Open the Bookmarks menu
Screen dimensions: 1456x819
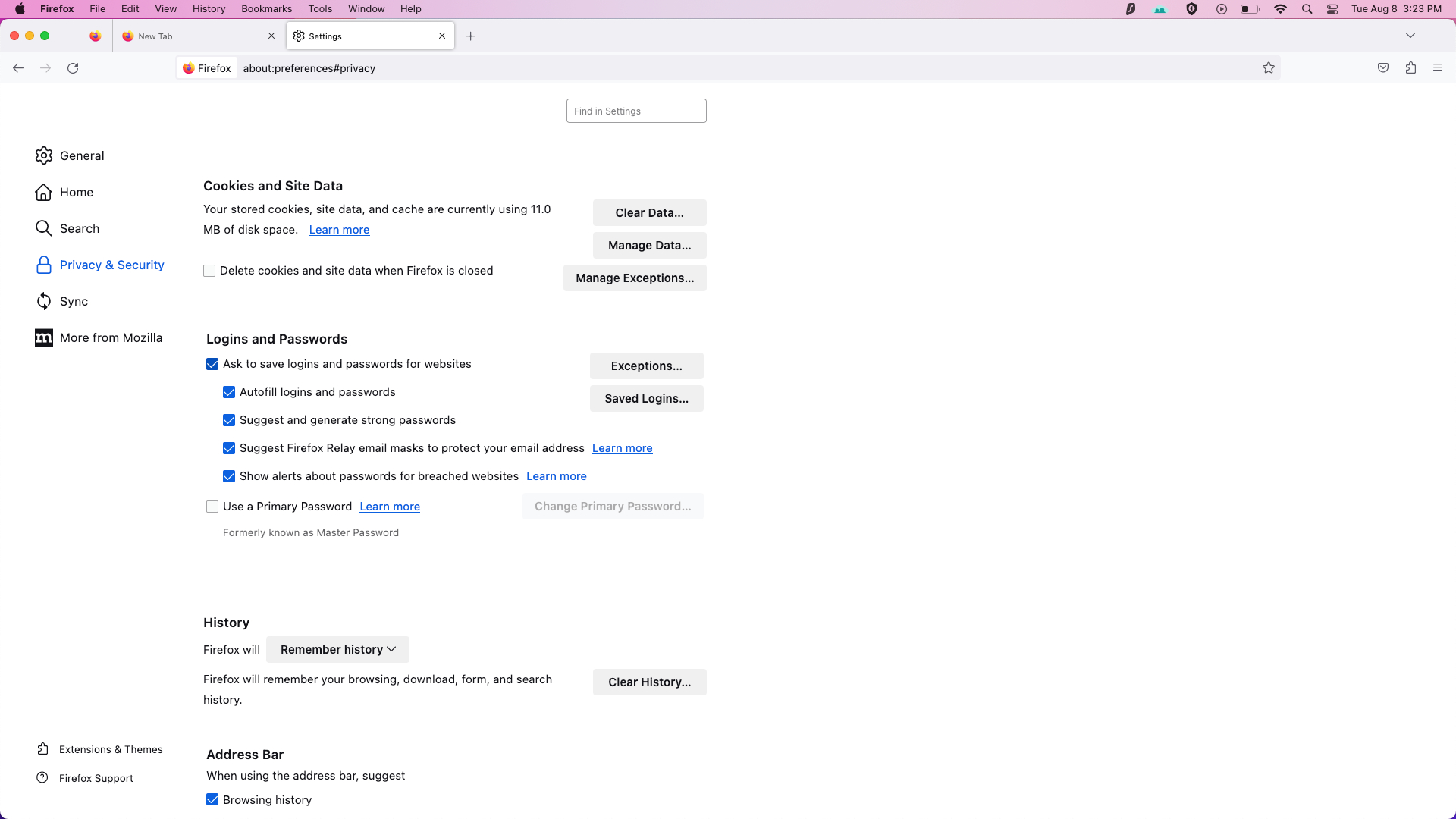coord(266,9)
